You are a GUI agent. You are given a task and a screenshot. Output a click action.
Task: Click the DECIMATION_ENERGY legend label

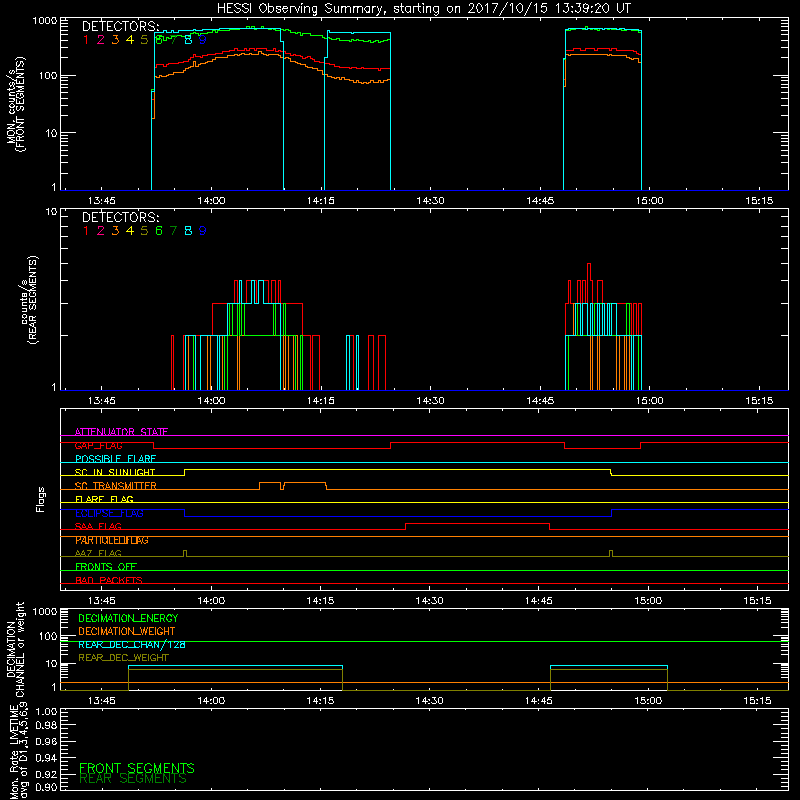click(x=128, y=618)
